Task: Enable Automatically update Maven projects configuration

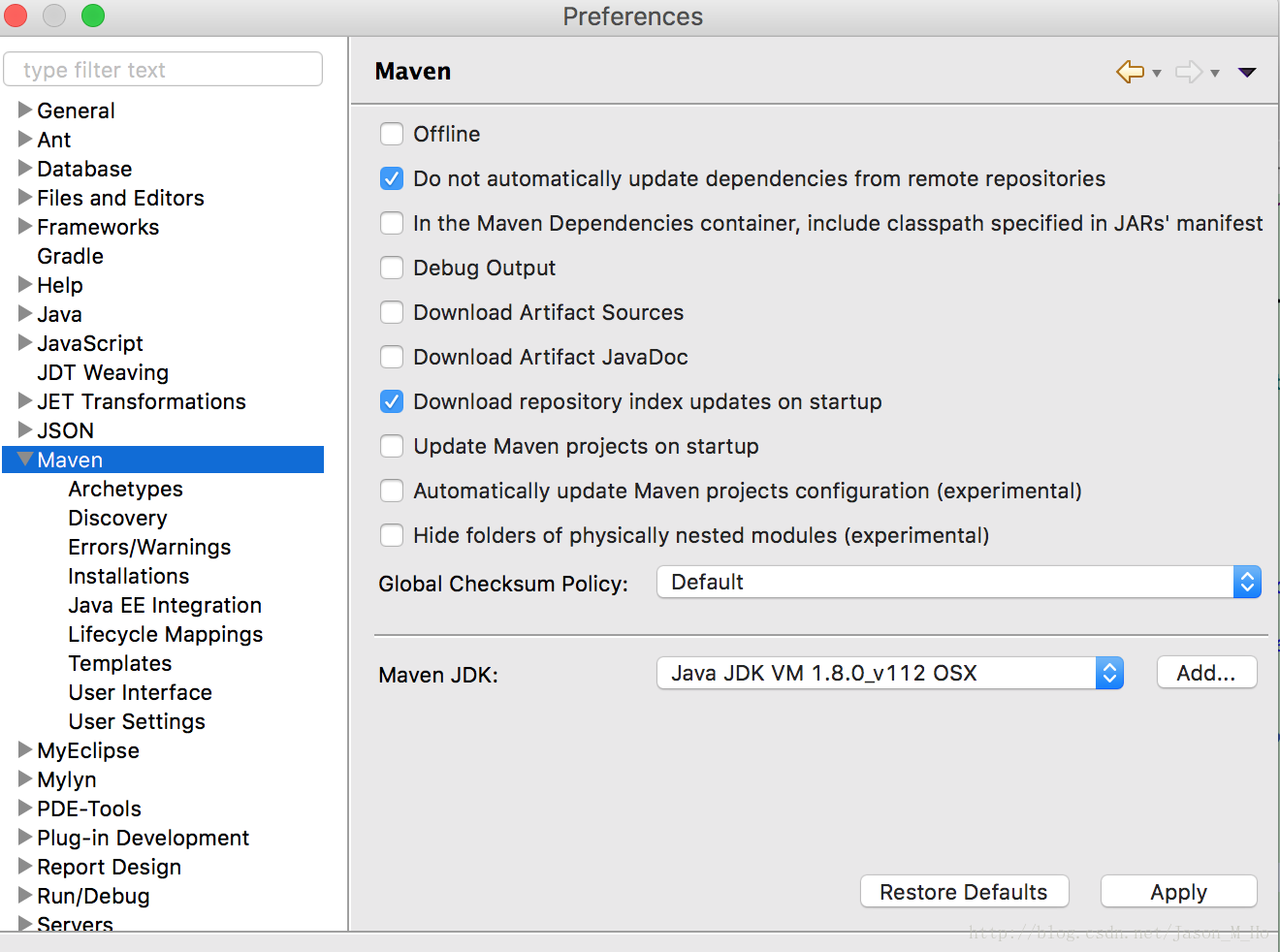Action: click(392, 491)
